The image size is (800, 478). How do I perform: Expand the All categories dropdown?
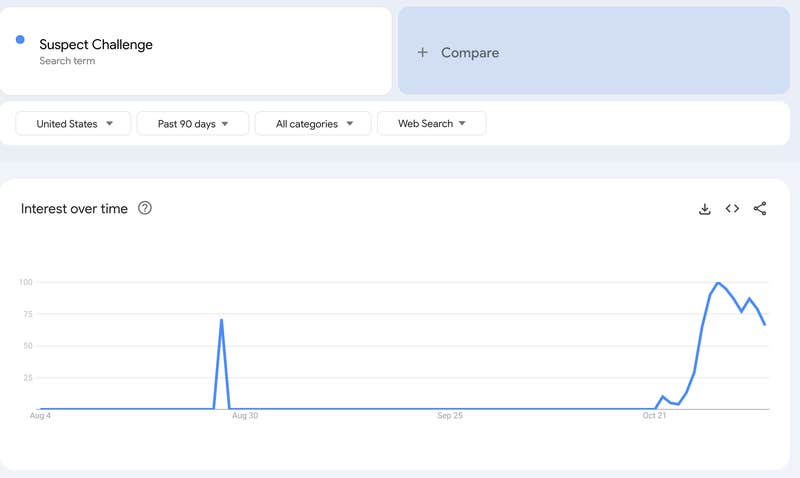pyautogui.click(x=313, y=124)
